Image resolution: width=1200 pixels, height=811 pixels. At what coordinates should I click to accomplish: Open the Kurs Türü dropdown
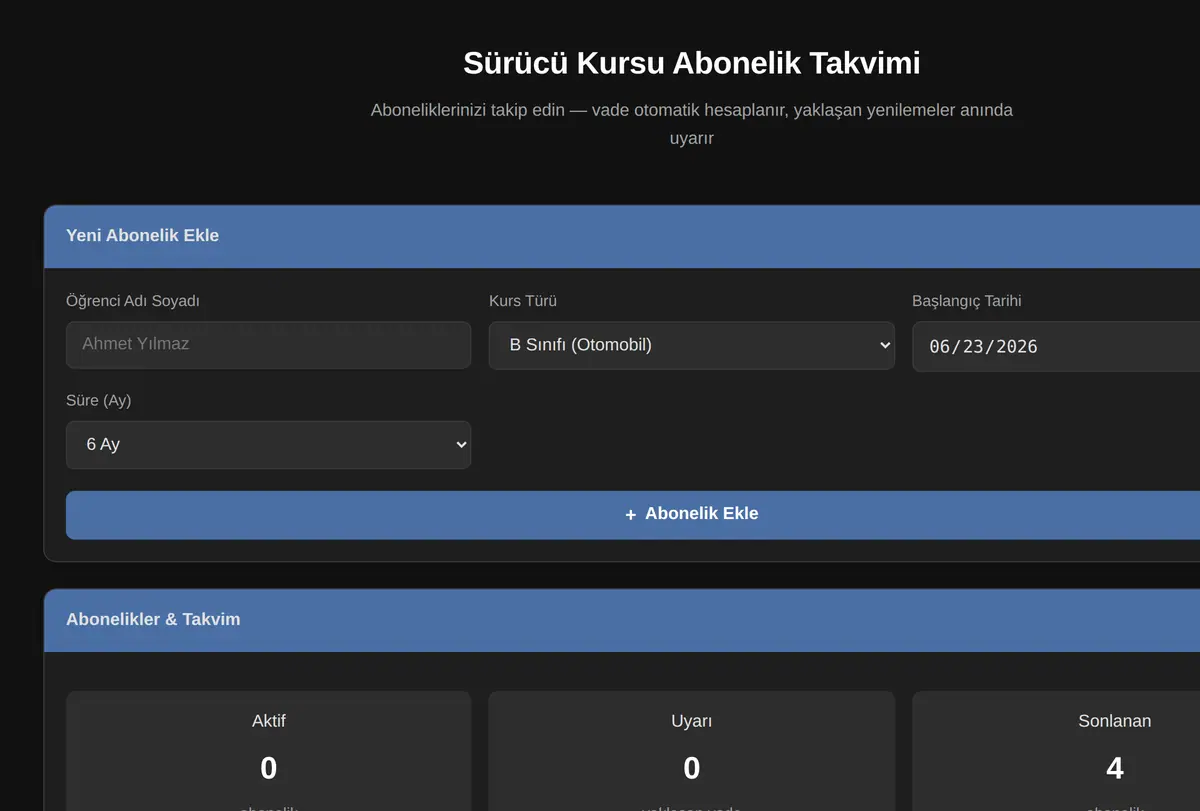(x=691, y=345)
